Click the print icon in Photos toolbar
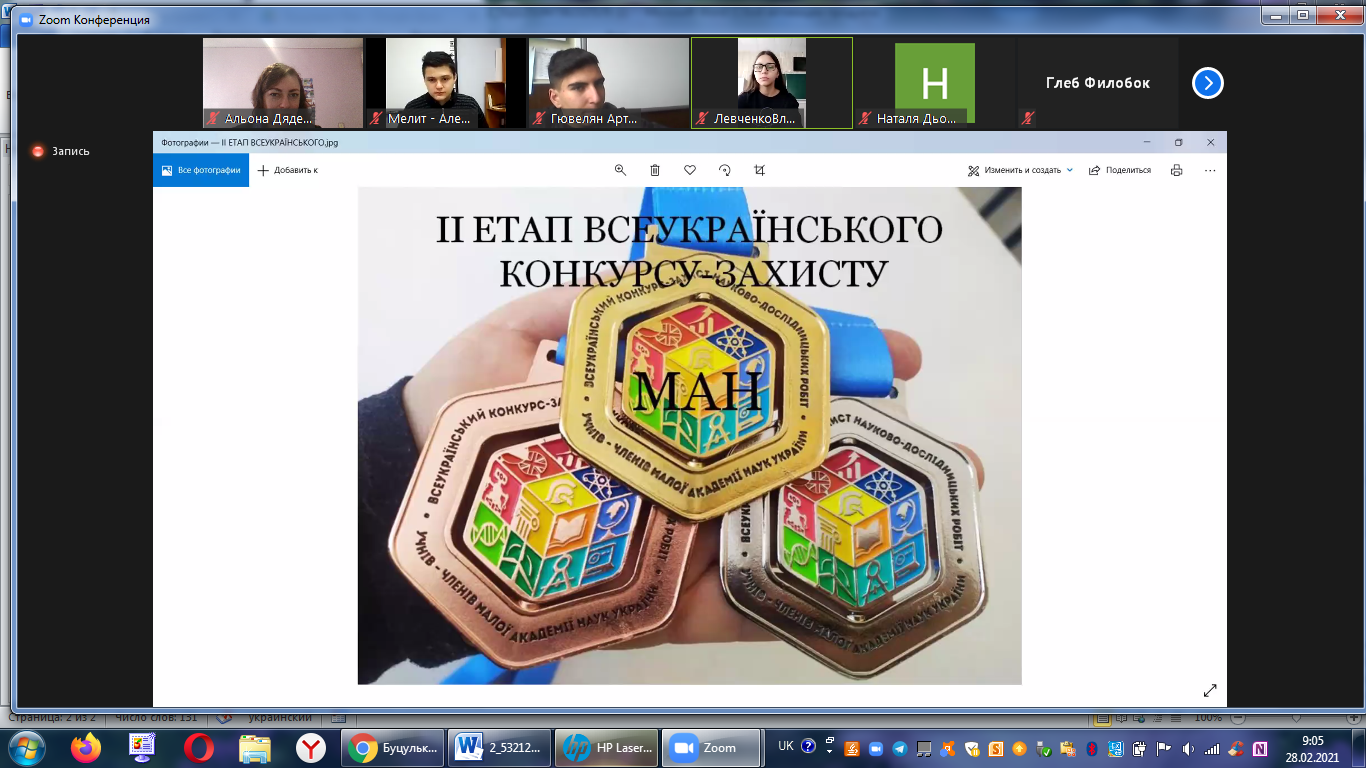 (x=1177, y=170)
